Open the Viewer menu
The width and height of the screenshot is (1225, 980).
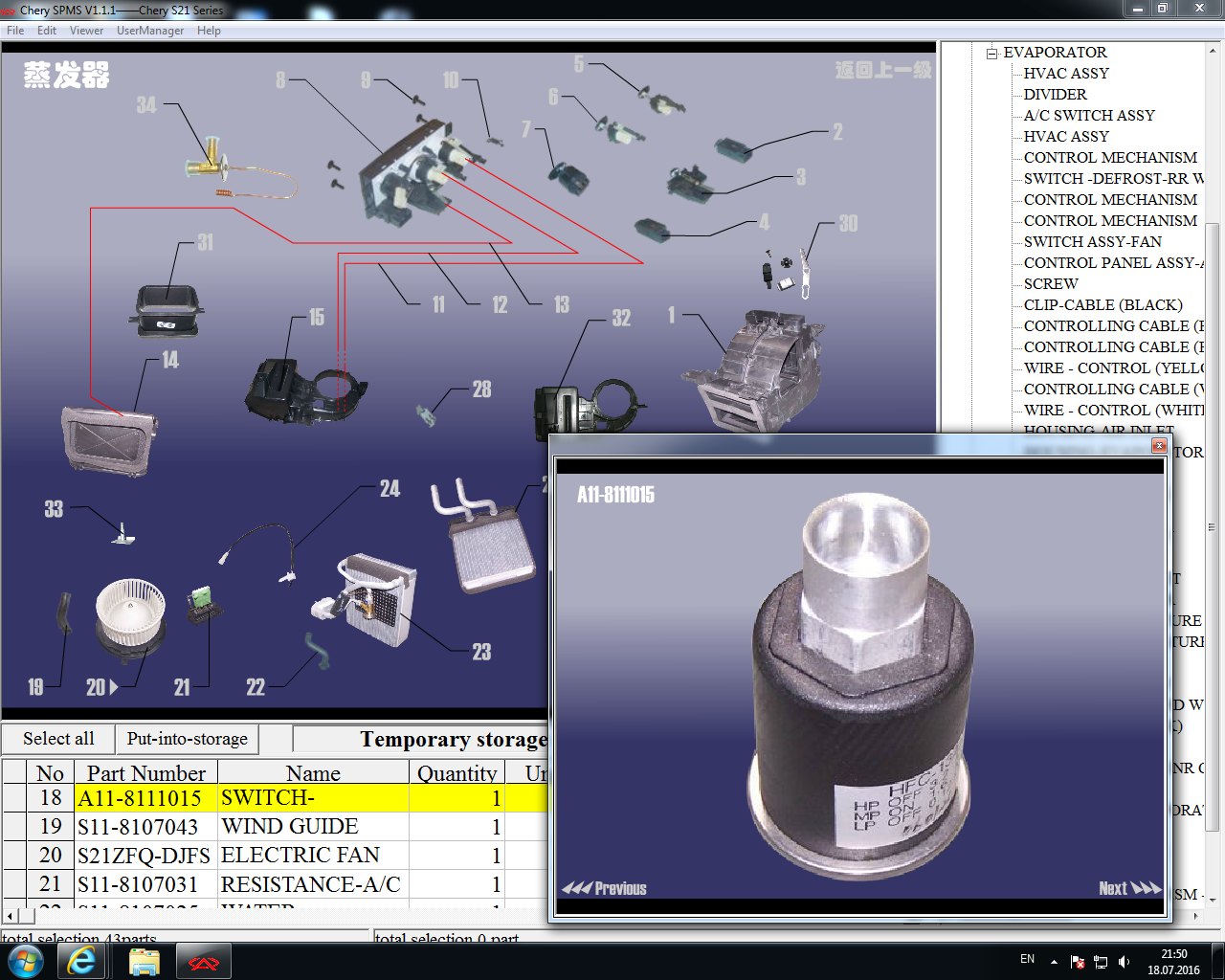coord(86,31)
